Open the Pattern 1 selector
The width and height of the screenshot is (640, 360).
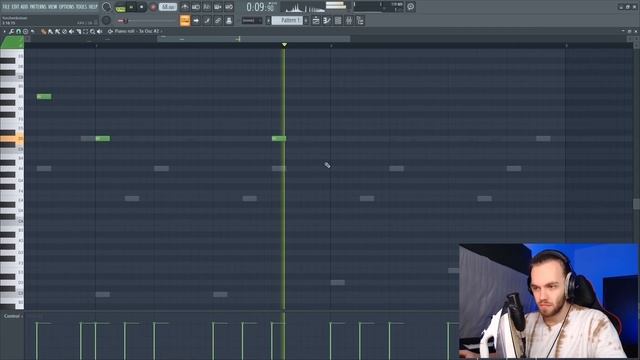coord(287,20)
